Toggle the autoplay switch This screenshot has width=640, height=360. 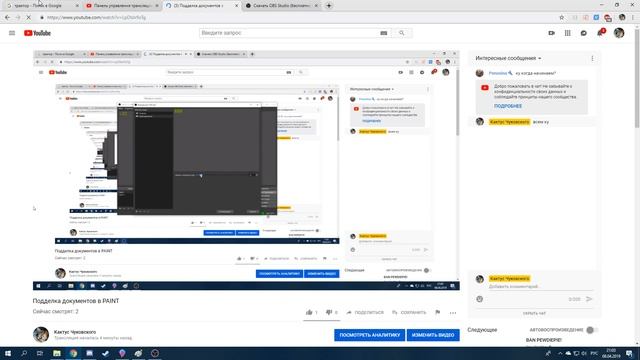pyautogui.click(x=591, y=330)
